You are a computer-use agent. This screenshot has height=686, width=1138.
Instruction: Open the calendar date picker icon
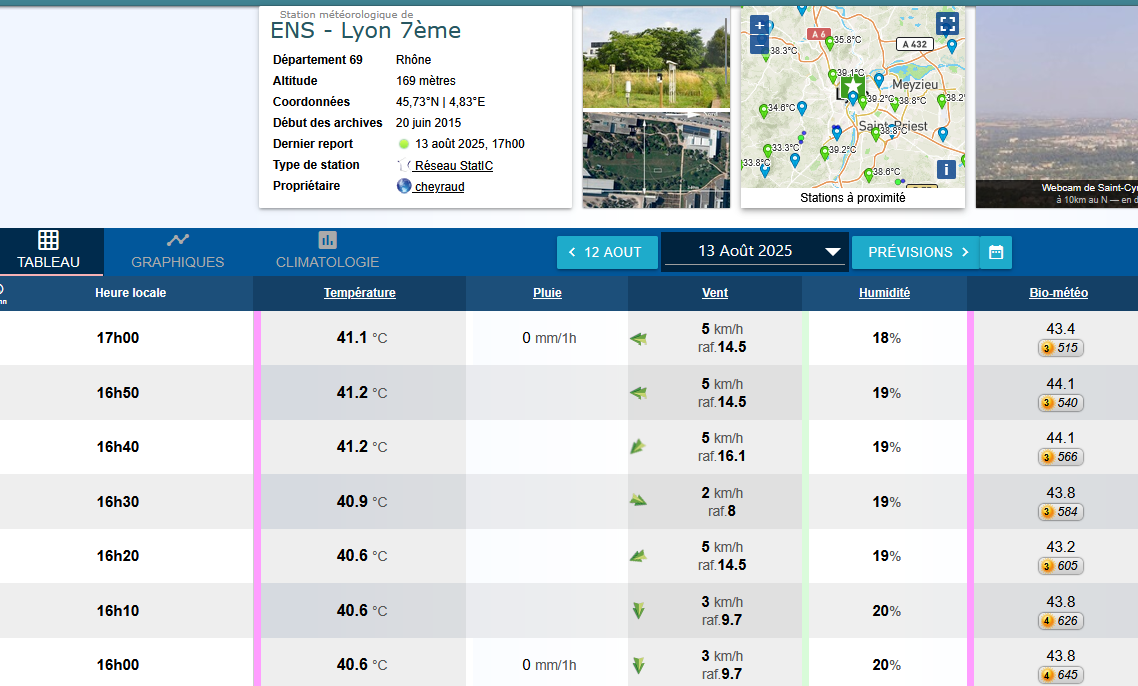point(996,252)
